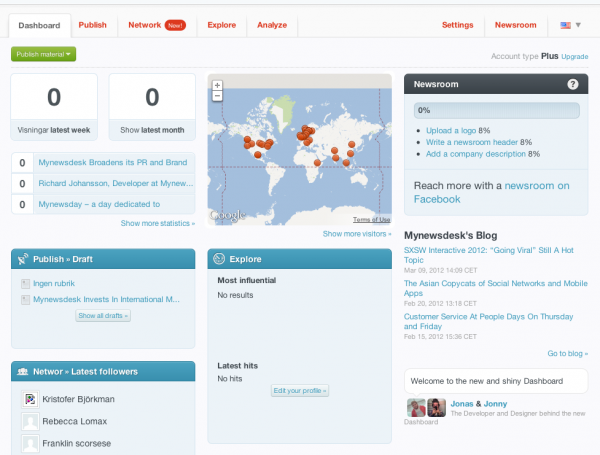Click the Jonas author link

tap(462, 404)
